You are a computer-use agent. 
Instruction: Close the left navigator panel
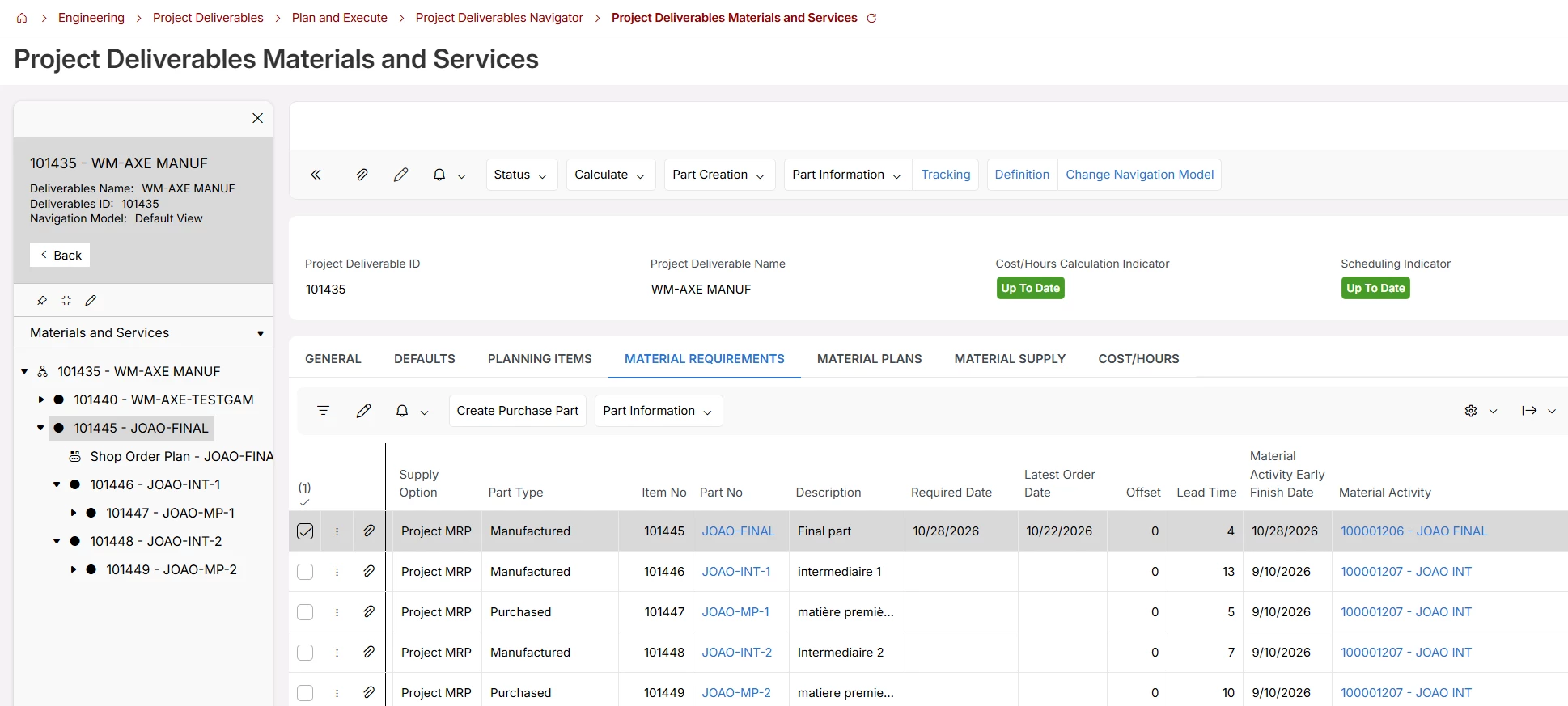[257, 118]
